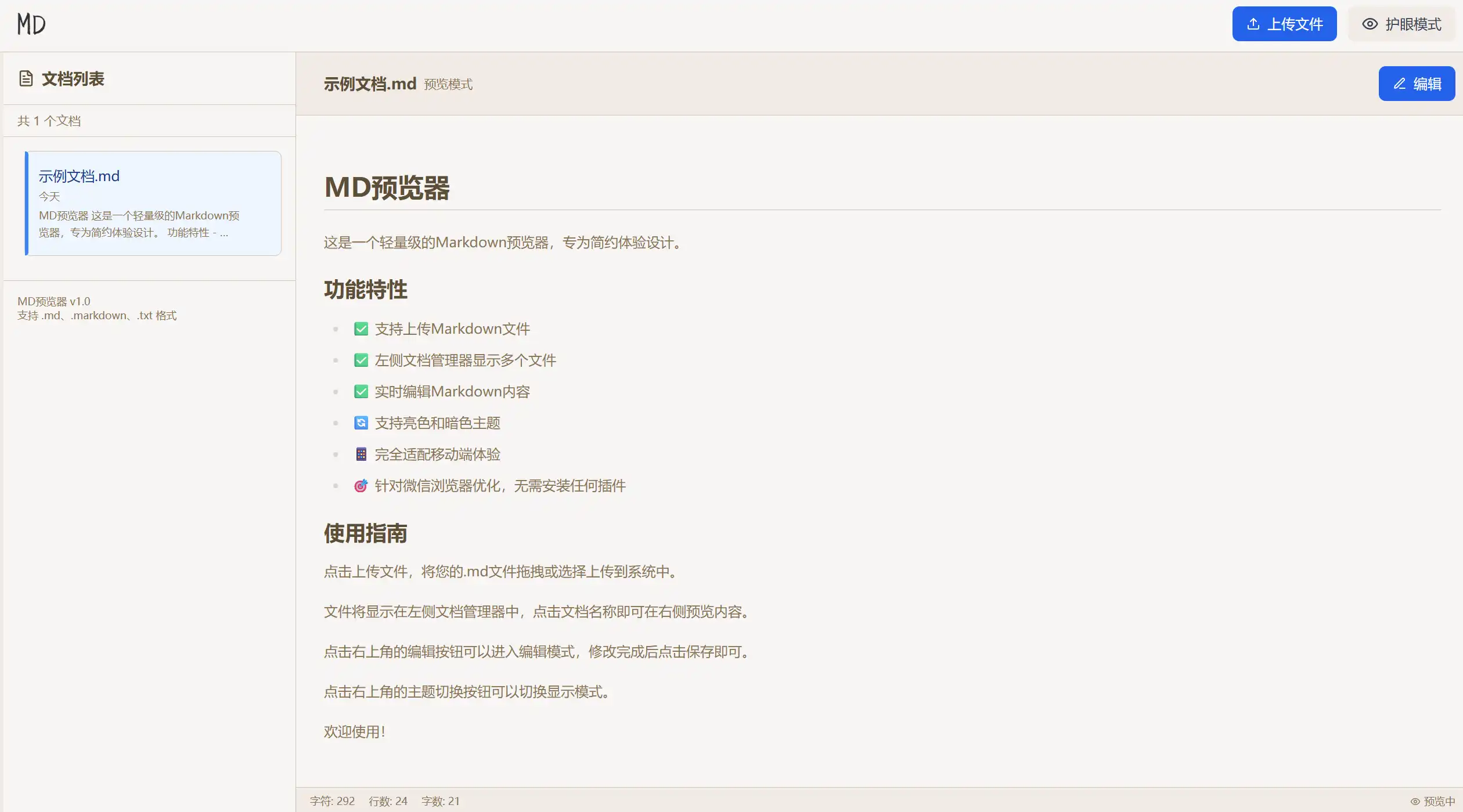
Task: Click the pencil icon on 编辑 button
Action: (1400, 84)
